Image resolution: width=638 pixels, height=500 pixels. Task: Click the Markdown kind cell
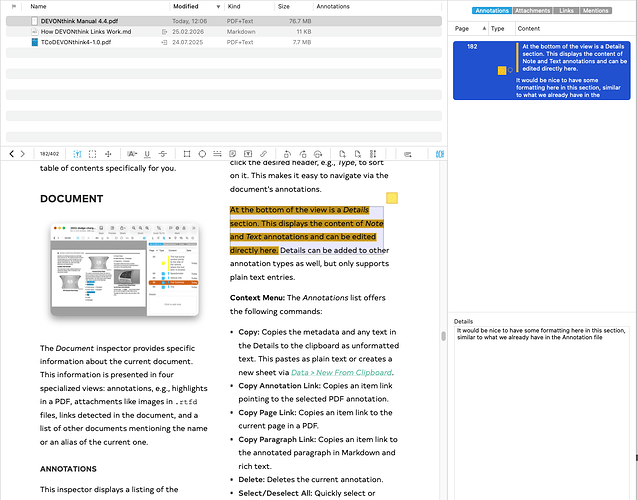pyautogui.click(x=241, y=31)
